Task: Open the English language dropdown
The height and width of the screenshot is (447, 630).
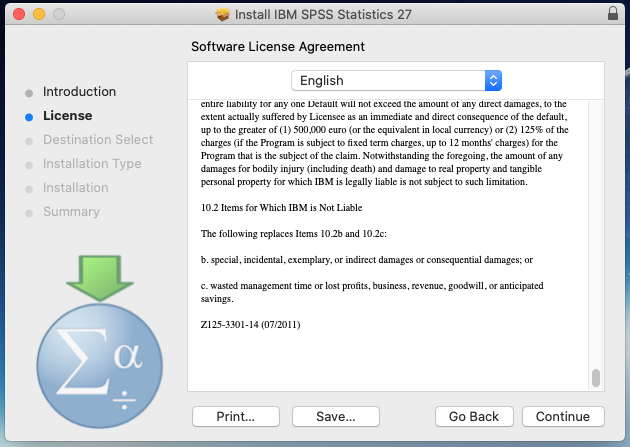Action: pos(396,81)
